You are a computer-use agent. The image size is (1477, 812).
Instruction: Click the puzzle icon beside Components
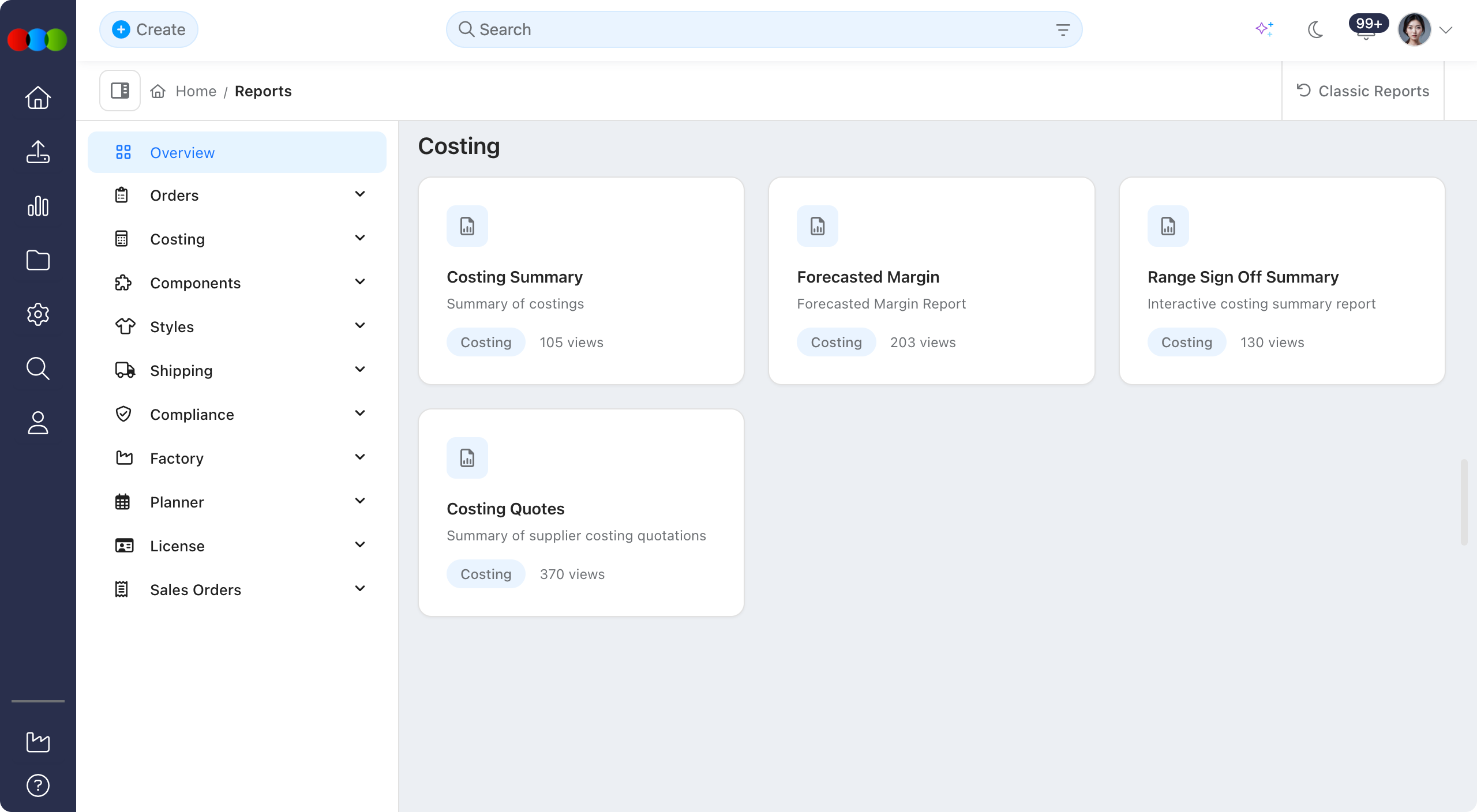[123, 283]
